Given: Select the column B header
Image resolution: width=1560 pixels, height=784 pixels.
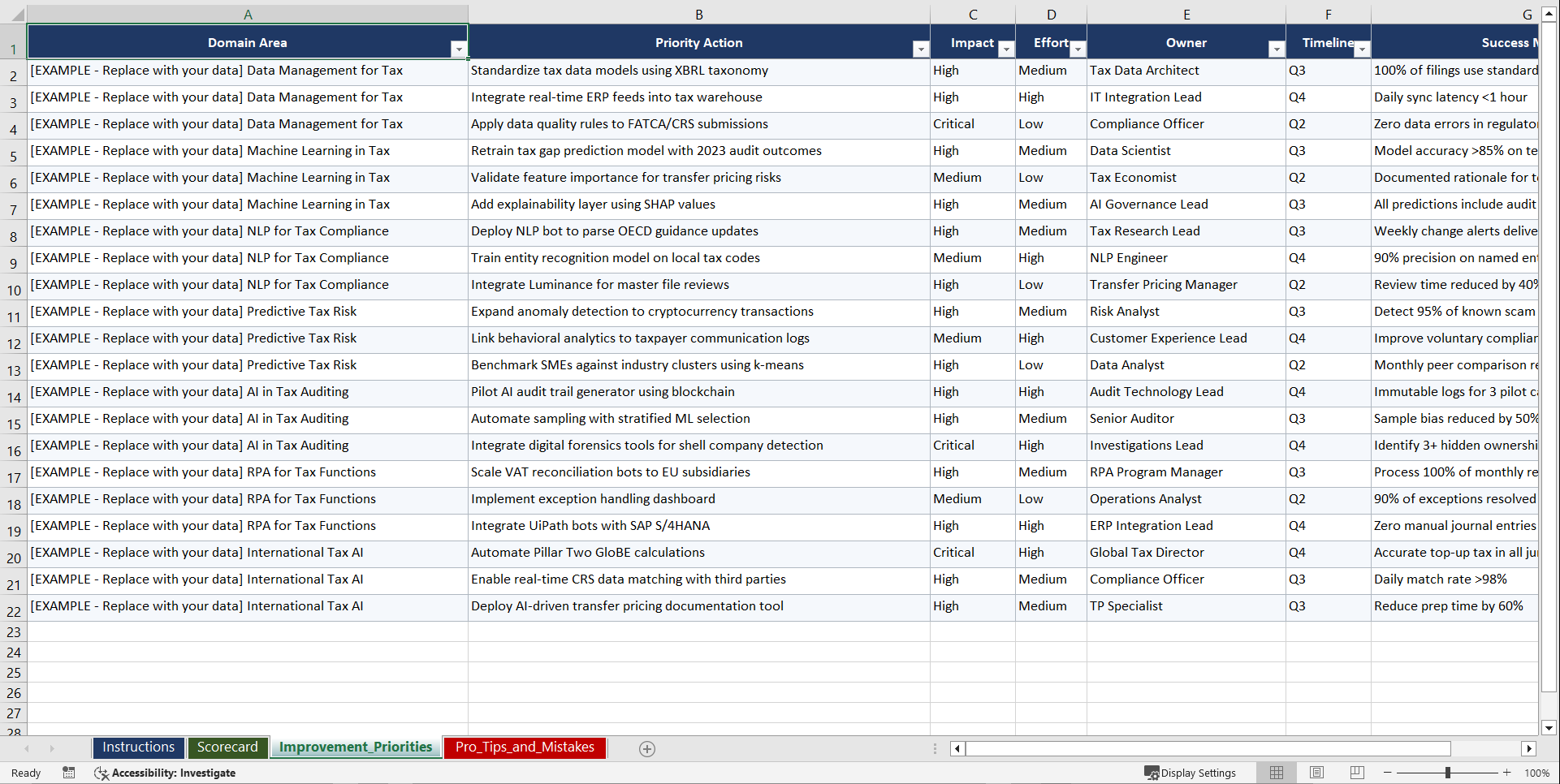Looking at the screenshot, I should coord(698,14).
